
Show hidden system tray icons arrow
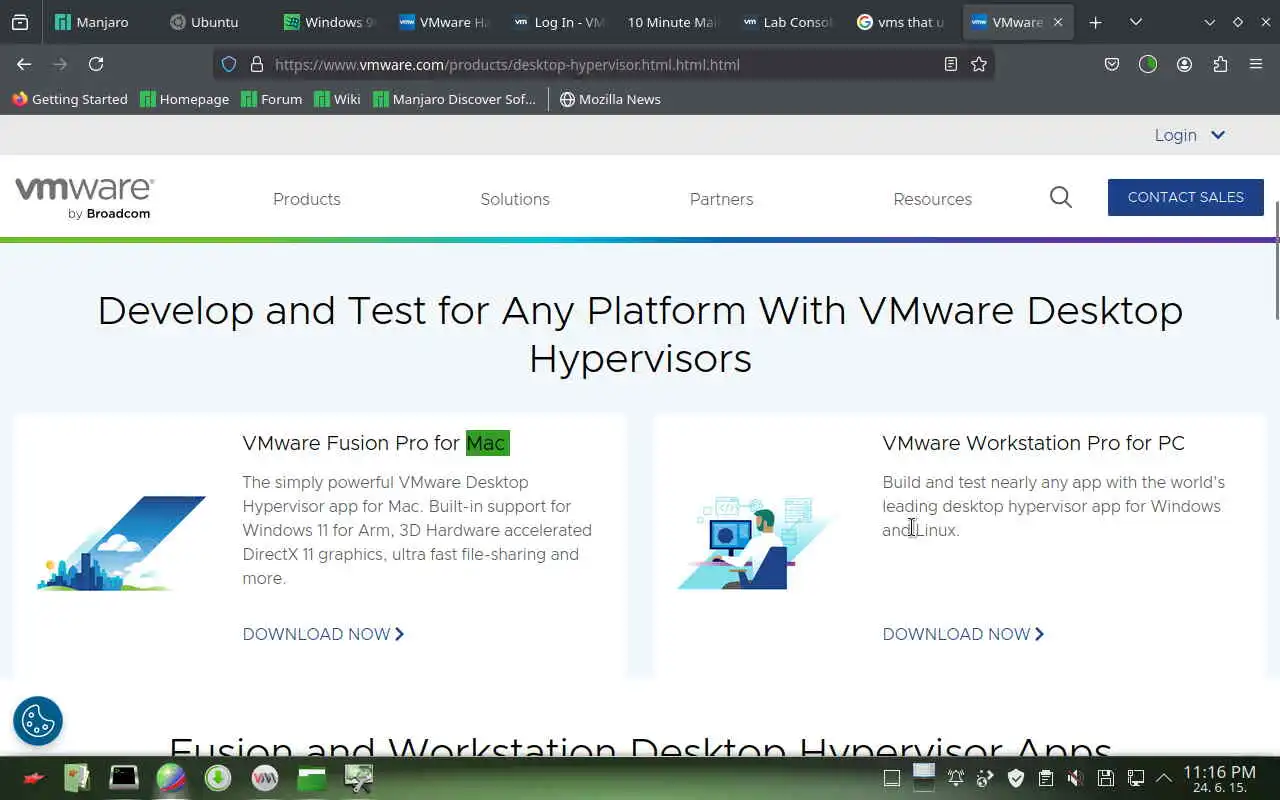click(x=1164, y=778)
